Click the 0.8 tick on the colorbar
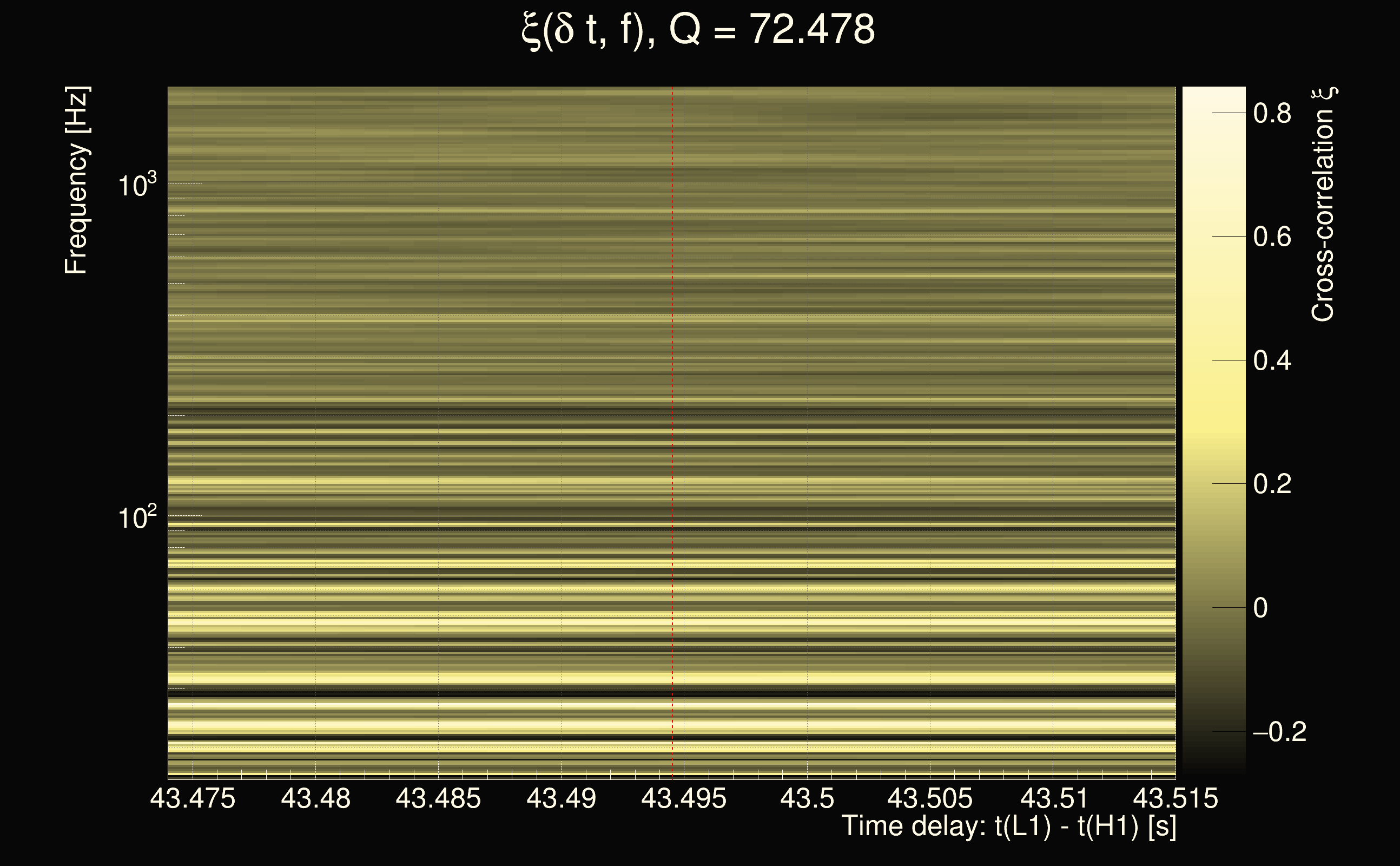This screenshot has height=866, width=1400. pos(1272,114)
